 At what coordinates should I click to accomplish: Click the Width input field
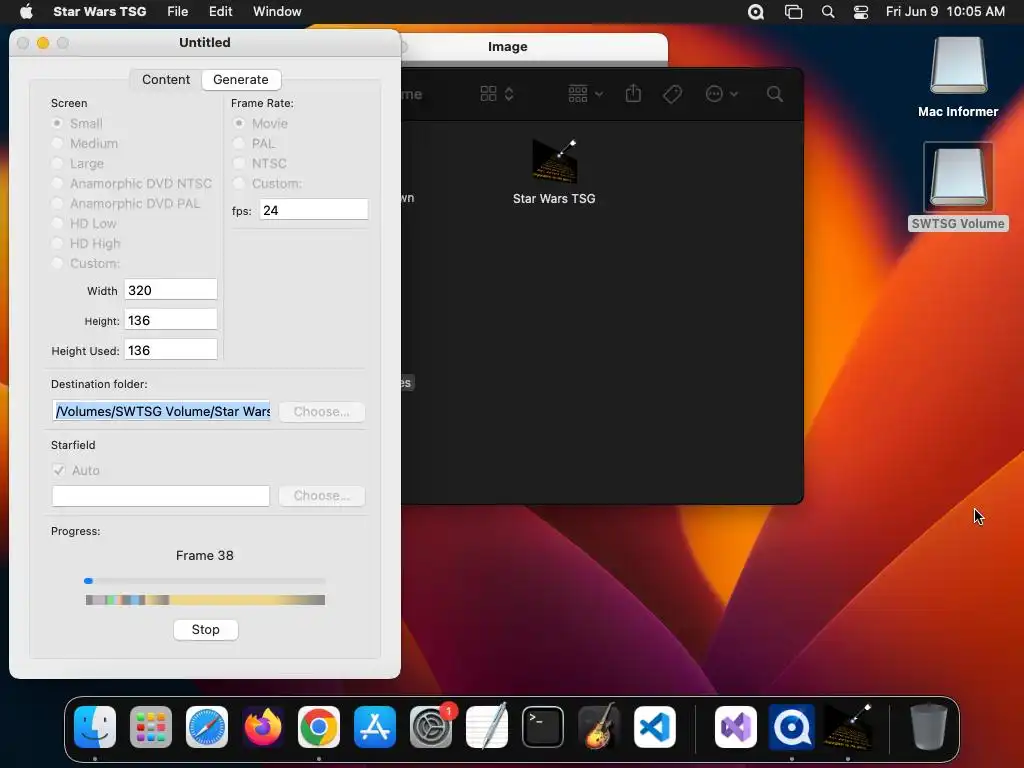[x=170, y=290]
